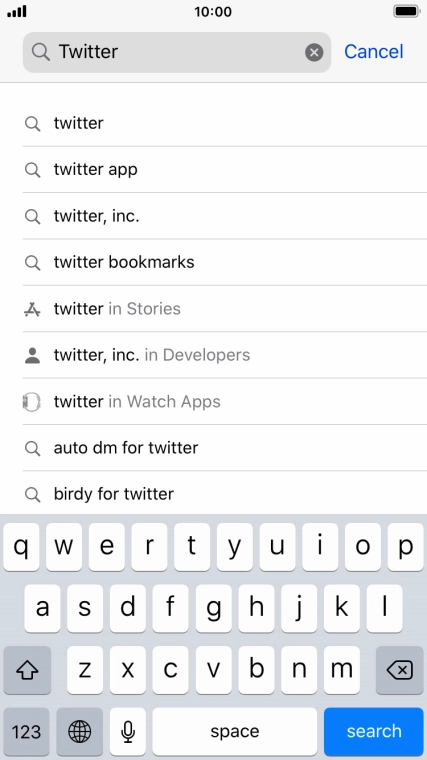Image resolution: width=427 pixels, height=760 pixels.
Task: Tap the letter q key
Action: tap(21, 547)
